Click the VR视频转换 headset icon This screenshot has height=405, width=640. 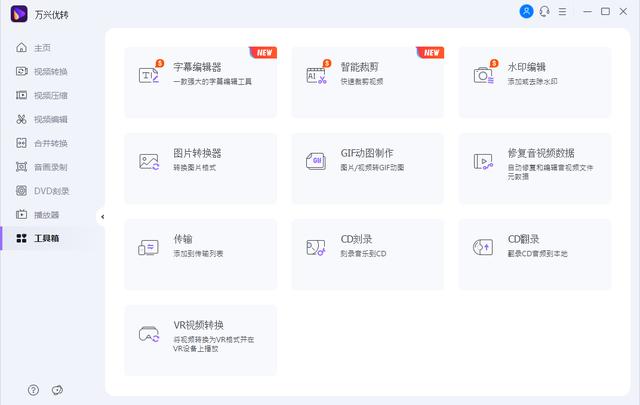coord(149,334)
